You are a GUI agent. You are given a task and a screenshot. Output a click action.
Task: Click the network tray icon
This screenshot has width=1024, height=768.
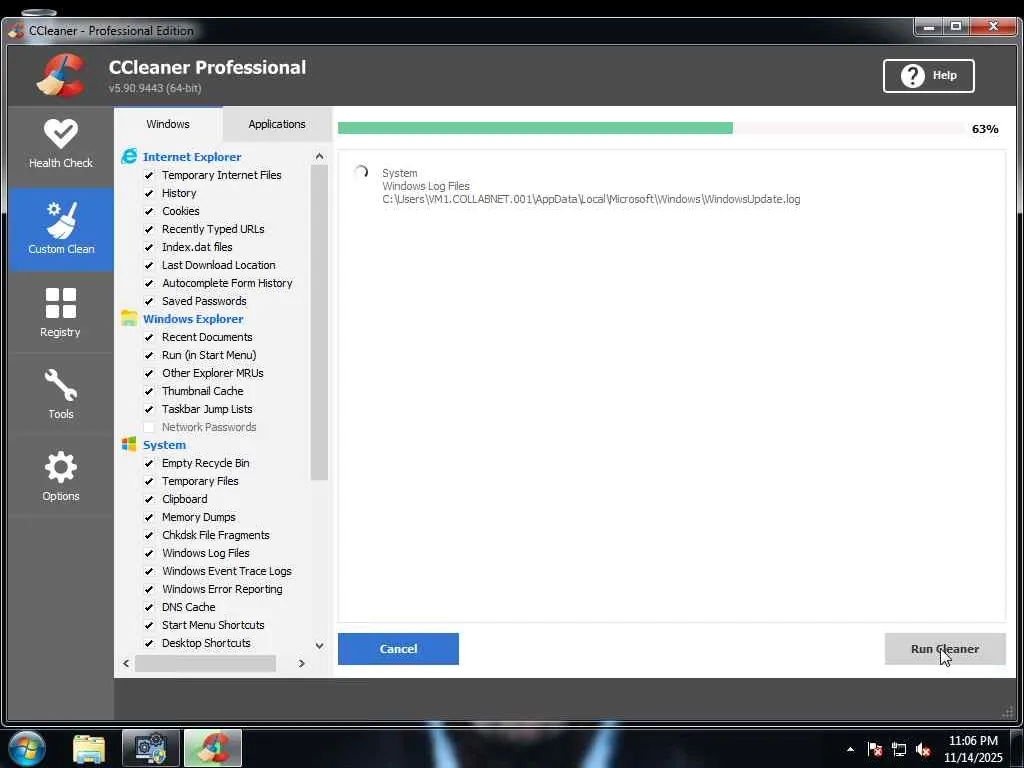coord(899,749)
